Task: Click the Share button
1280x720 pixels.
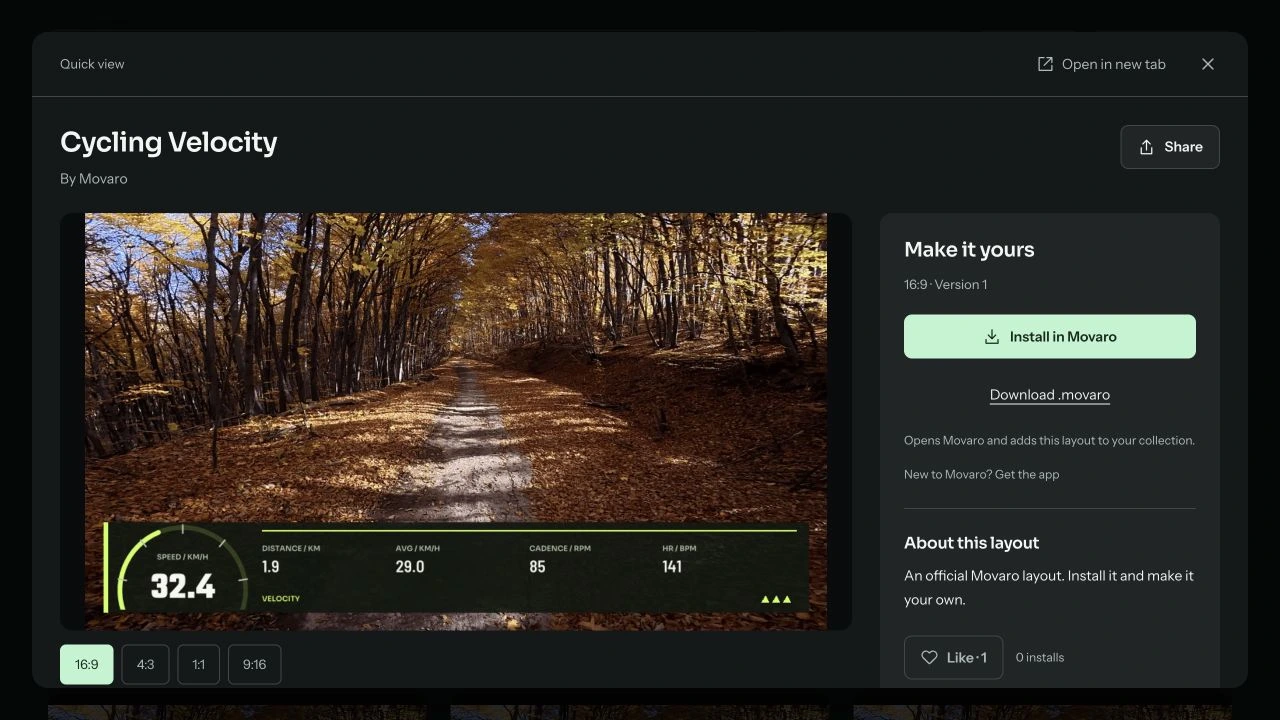Action: tap(1170, 147)
